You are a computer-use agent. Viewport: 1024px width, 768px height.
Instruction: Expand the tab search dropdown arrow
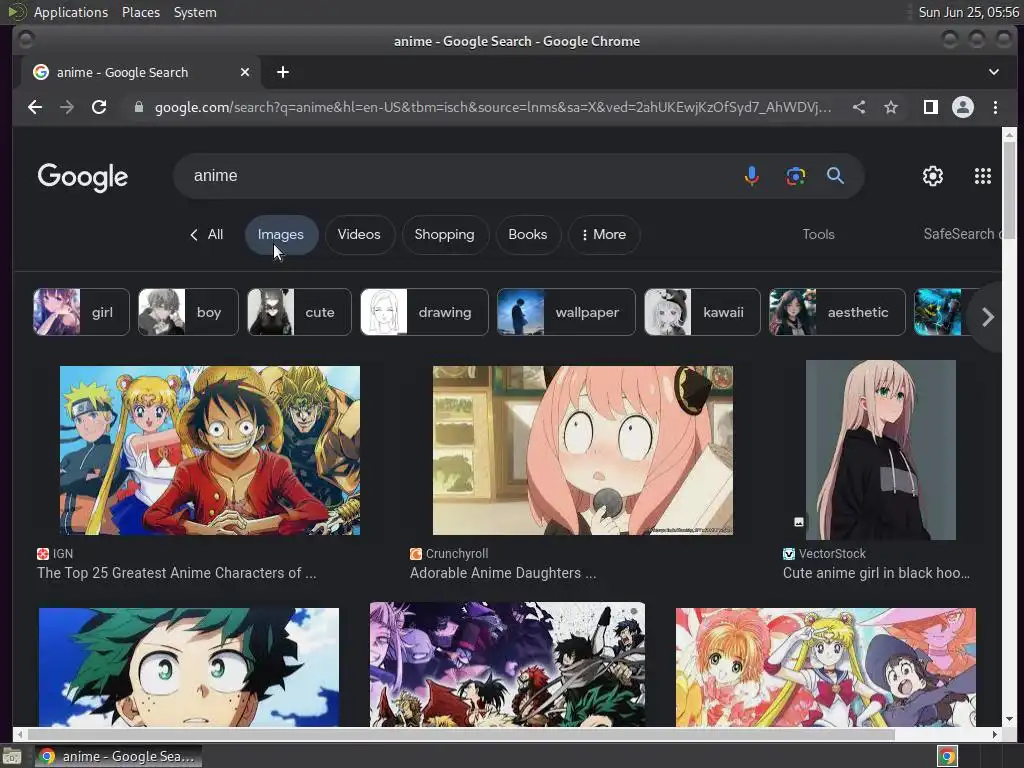[x=993, y=72]
